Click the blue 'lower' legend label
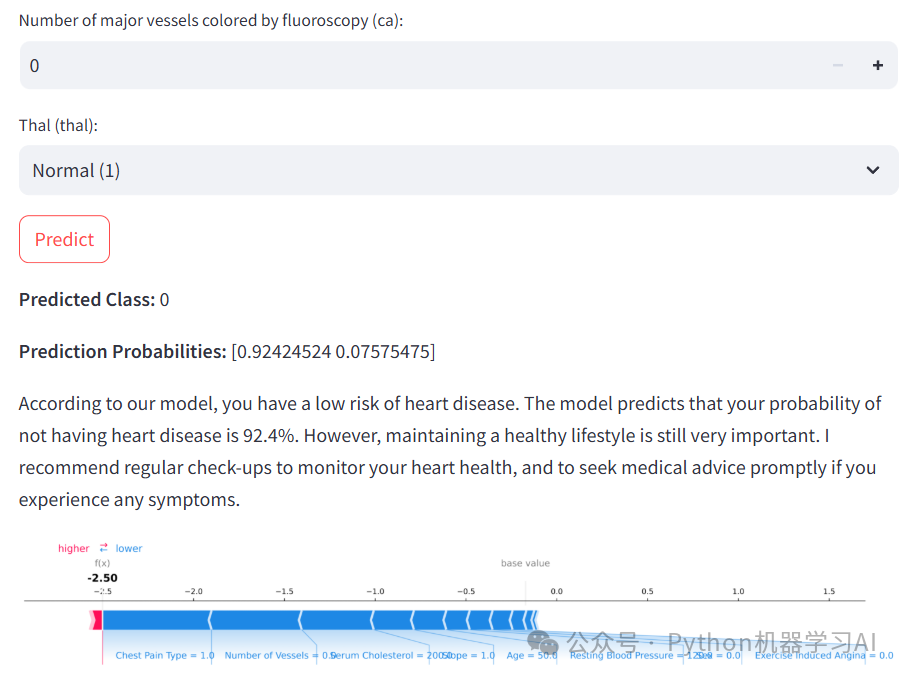 pyautogui.click(x=129, y=548)
